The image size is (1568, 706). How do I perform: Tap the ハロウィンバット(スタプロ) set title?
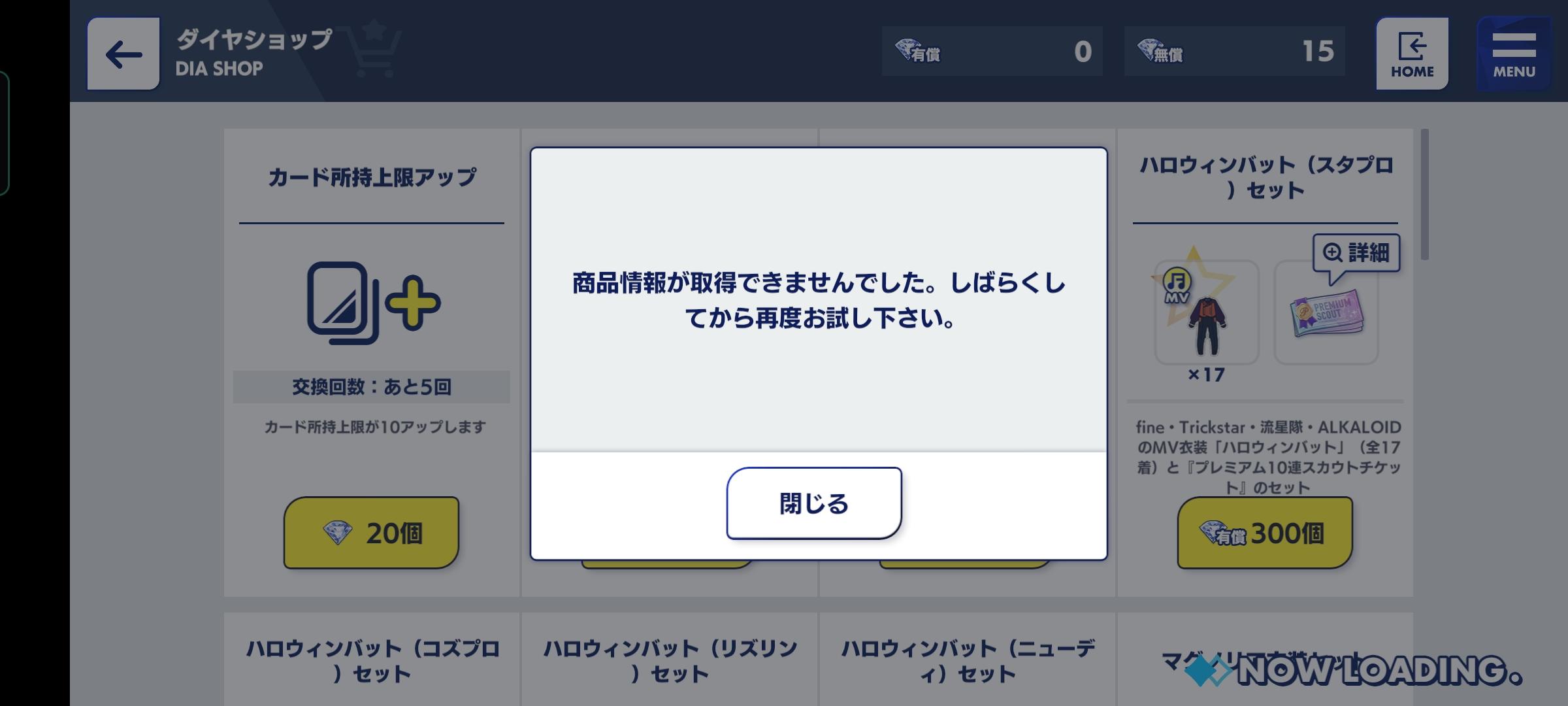[x=1266, y=177]
